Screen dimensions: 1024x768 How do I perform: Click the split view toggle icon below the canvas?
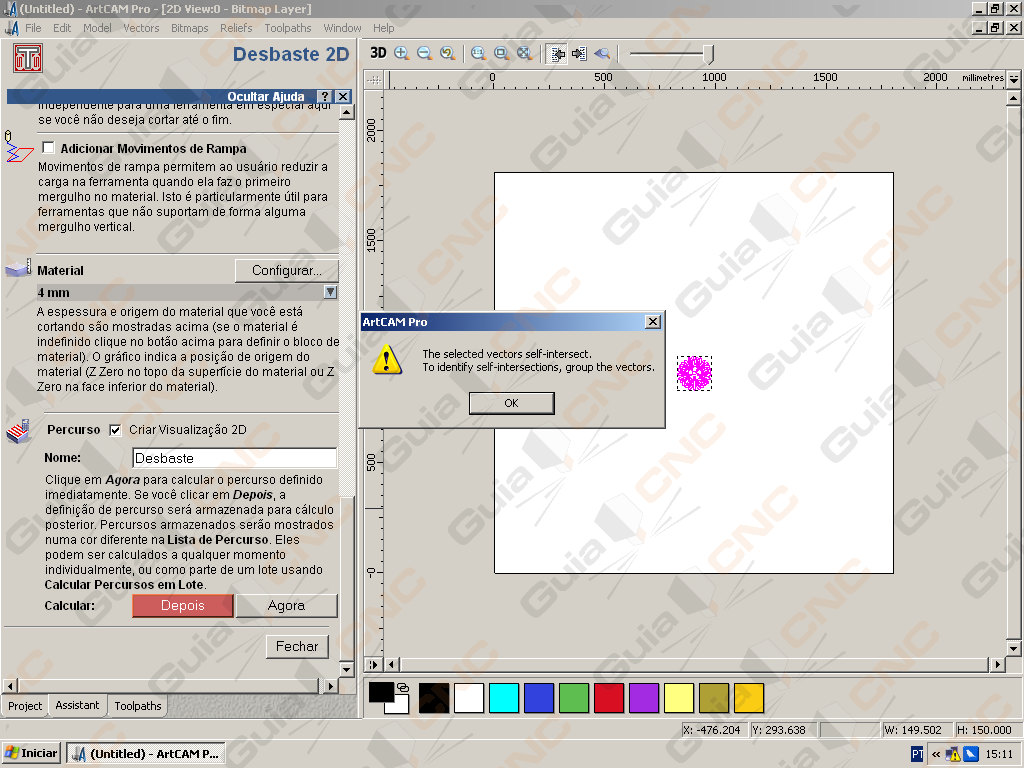[x=373, y=665]
